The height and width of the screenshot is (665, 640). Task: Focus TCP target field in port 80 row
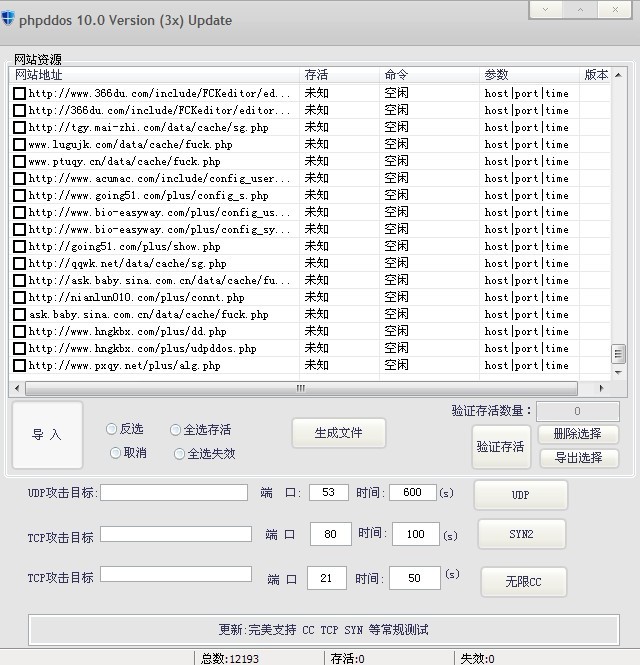[x=176, y=534]
